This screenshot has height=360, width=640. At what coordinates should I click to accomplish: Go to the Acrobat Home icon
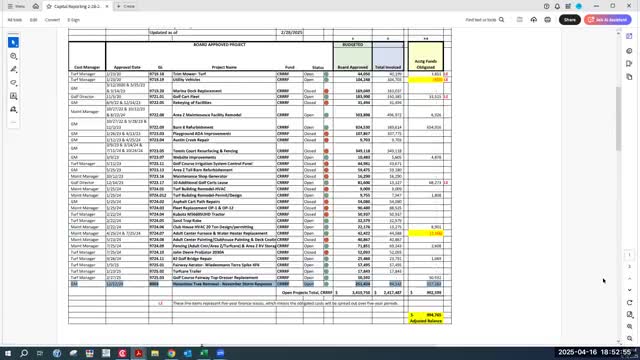36,6
